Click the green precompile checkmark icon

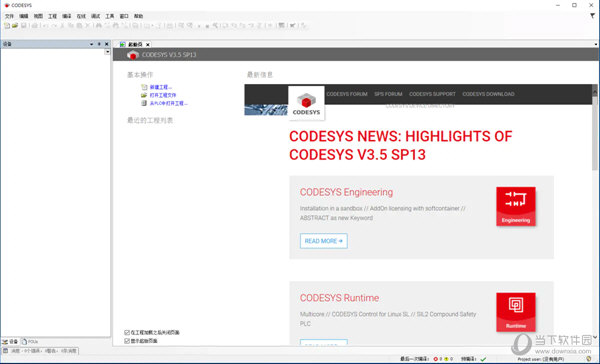[x=483, y=359]
